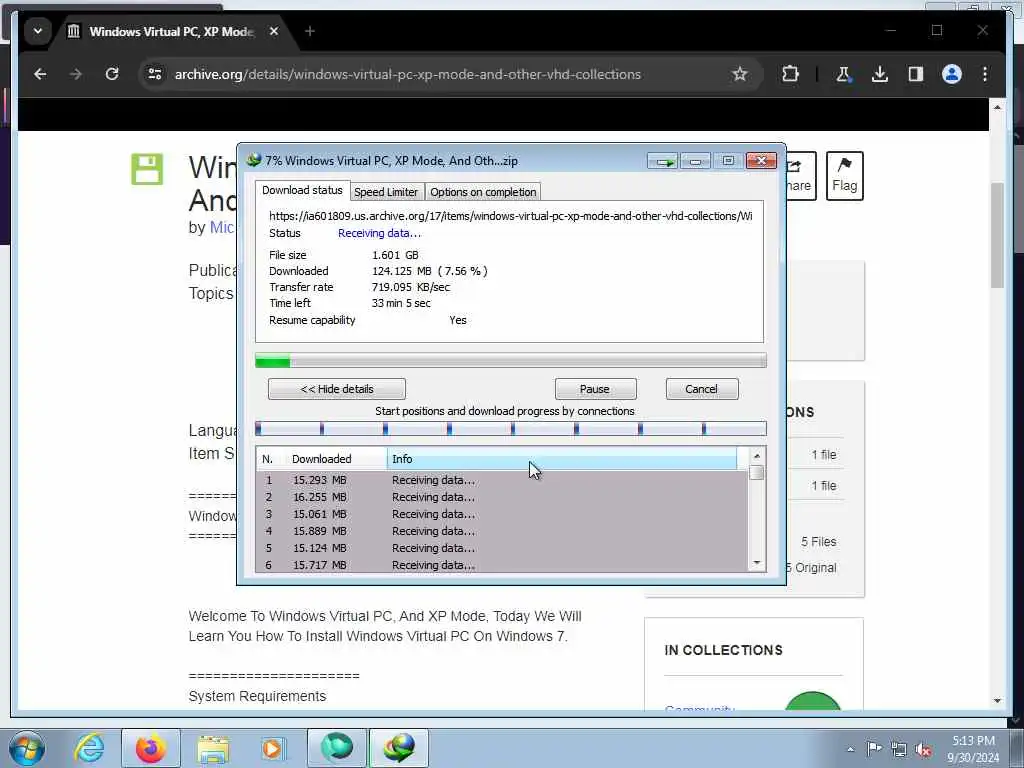This screenshot has height=768, width=1024.
Task: Open Windows Explorer folder taskbar icon
Action: tap(213, 748)
